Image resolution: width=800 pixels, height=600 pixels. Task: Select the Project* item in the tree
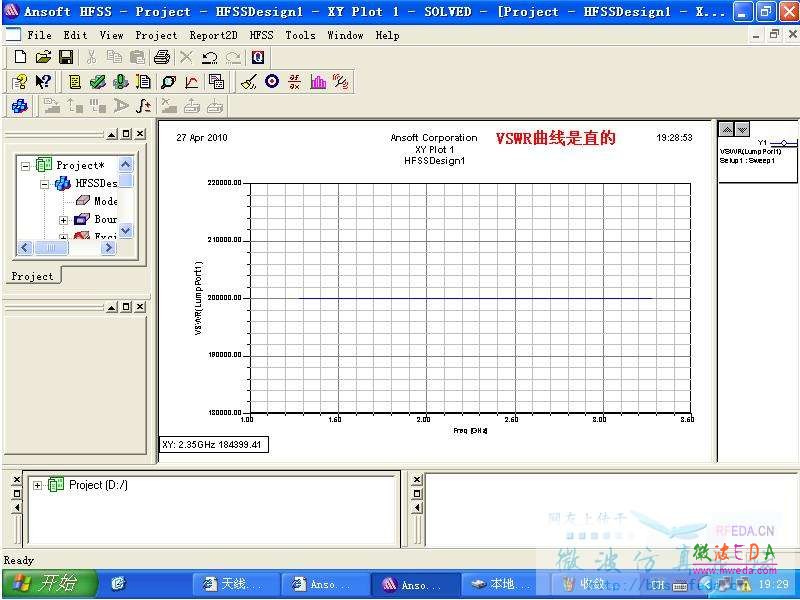point(80,165)
